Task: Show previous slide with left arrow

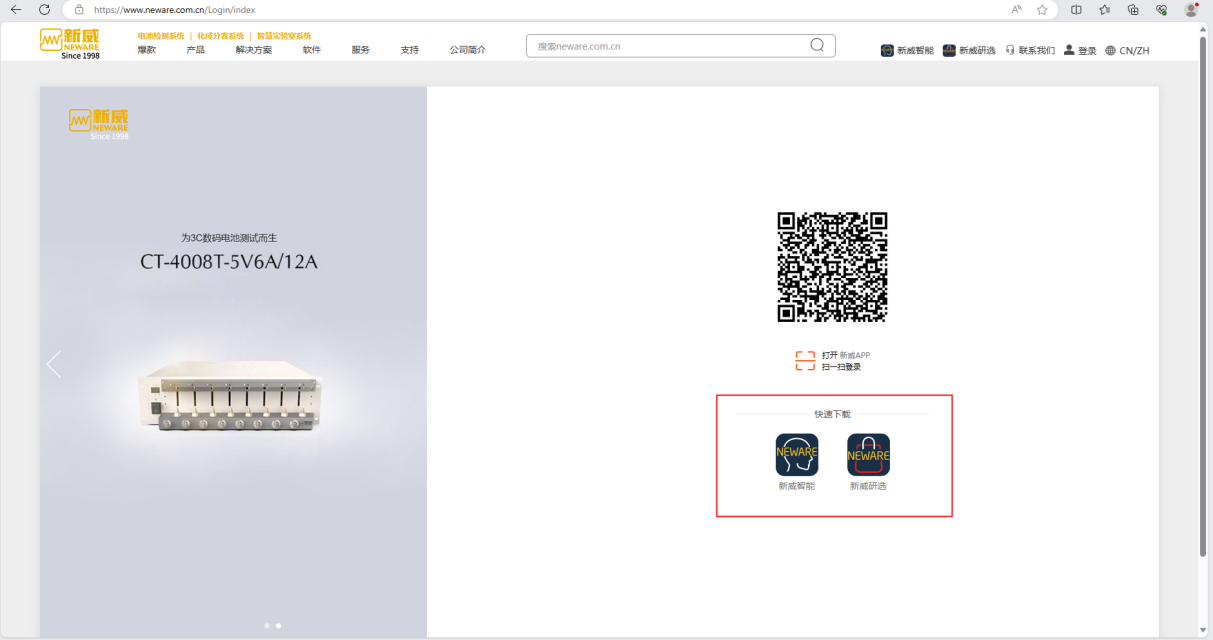Action: (x=54, y=364)
